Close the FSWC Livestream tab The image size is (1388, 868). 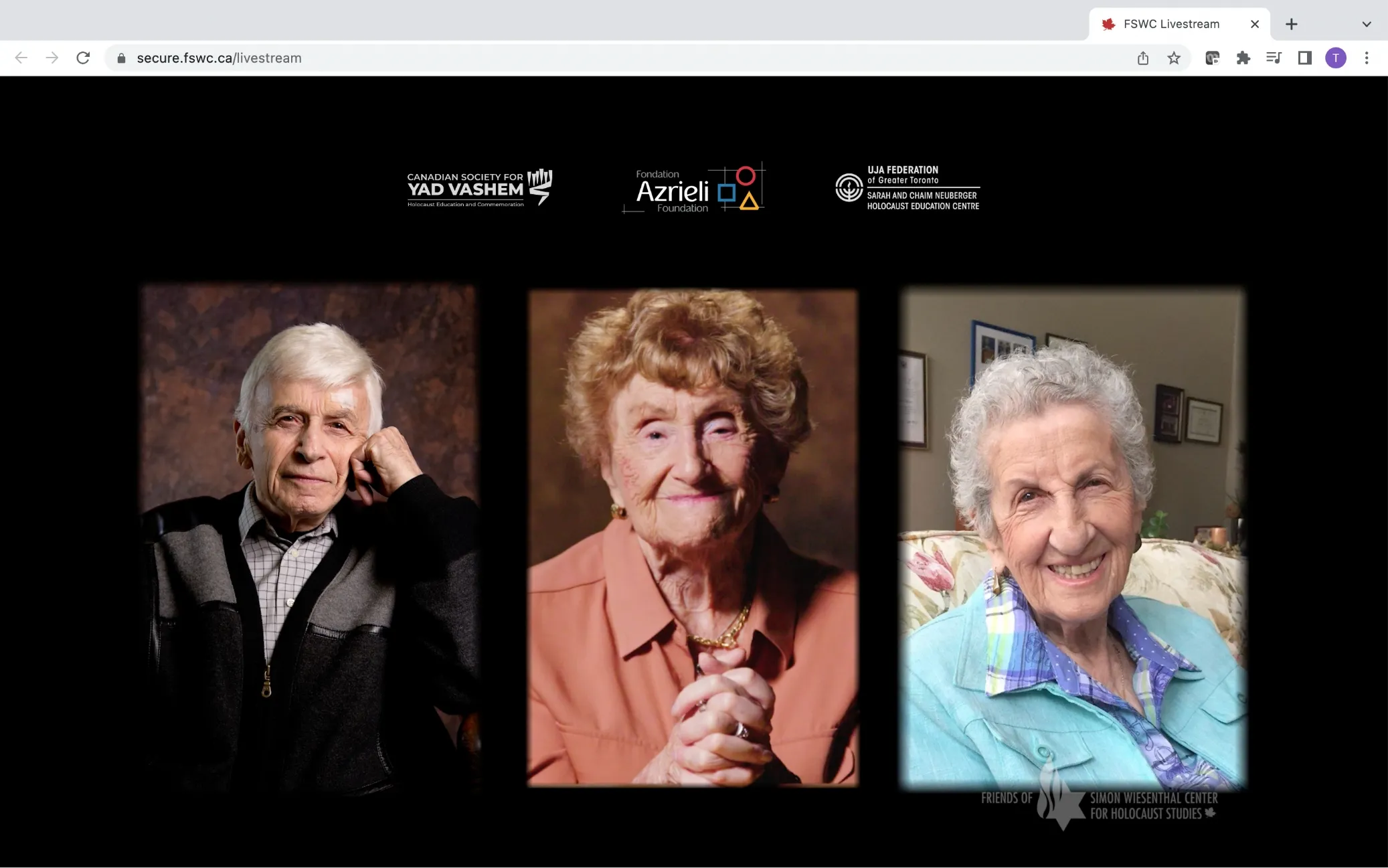click(x=1255, y=24)
